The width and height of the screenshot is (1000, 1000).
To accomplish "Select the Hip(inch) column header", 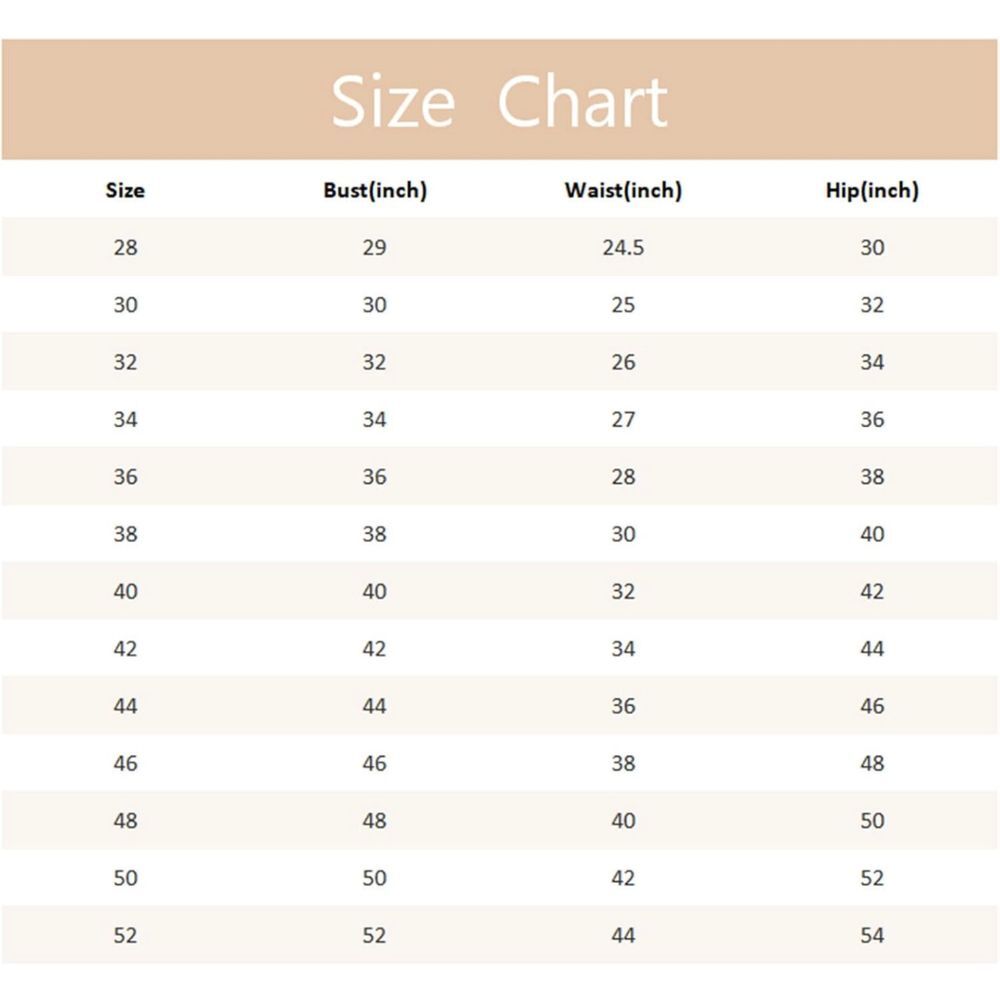I will (872, 190).
